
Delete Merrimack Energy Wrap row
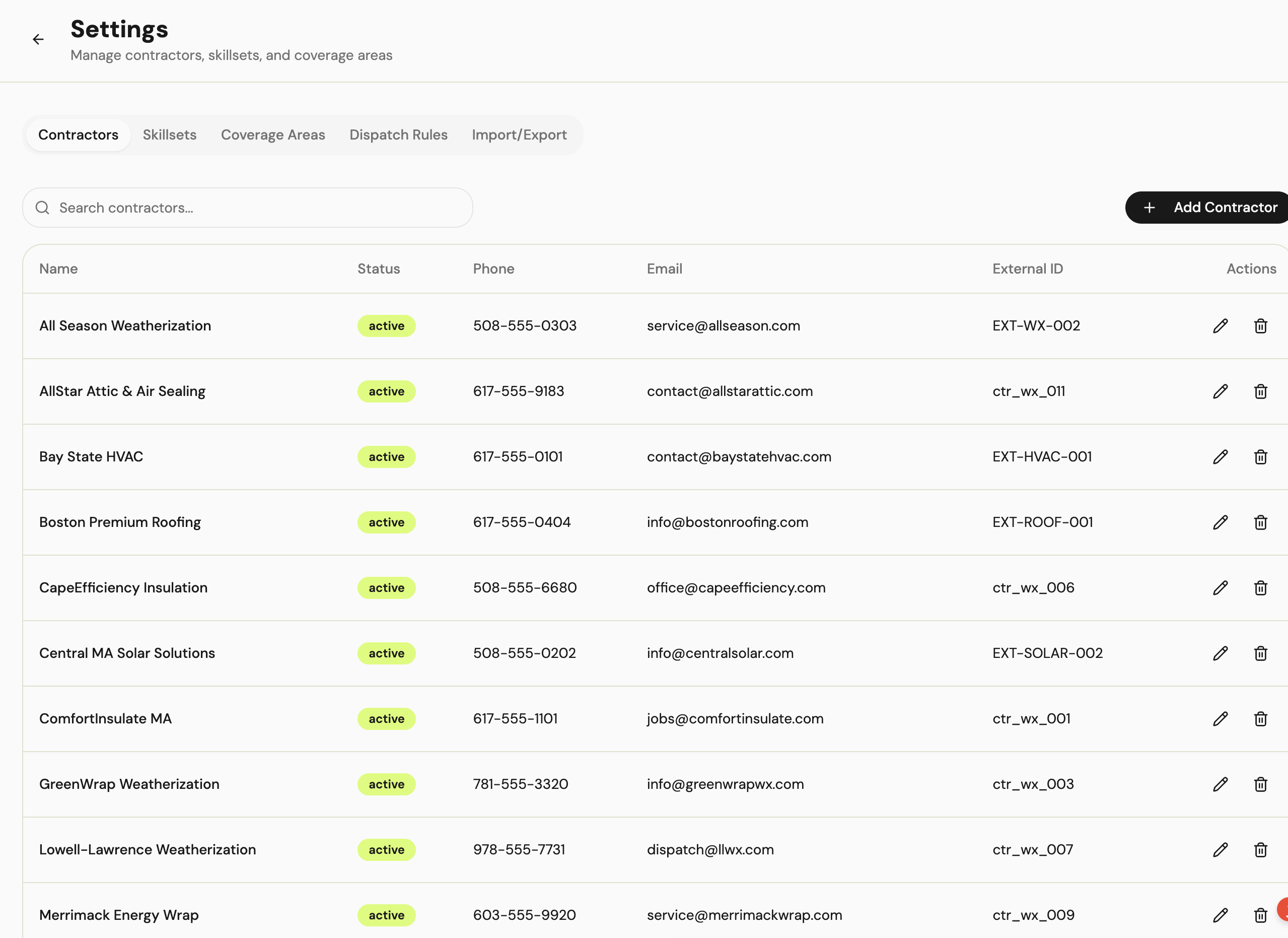[1260, 915]
